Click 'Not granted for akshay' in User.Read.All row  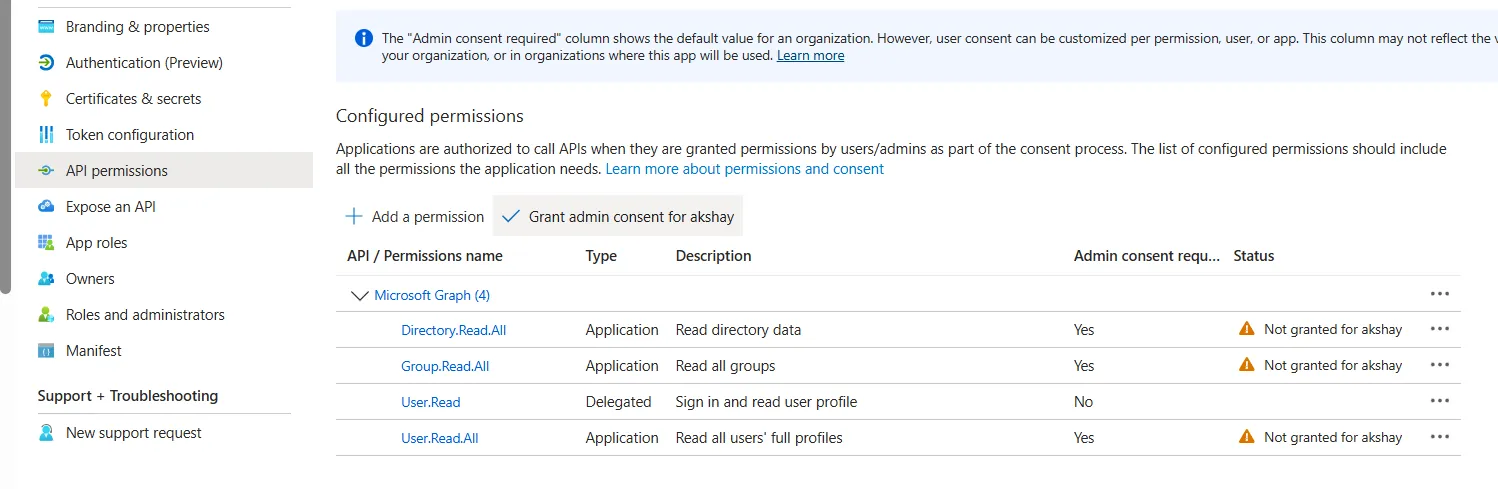1333,437
